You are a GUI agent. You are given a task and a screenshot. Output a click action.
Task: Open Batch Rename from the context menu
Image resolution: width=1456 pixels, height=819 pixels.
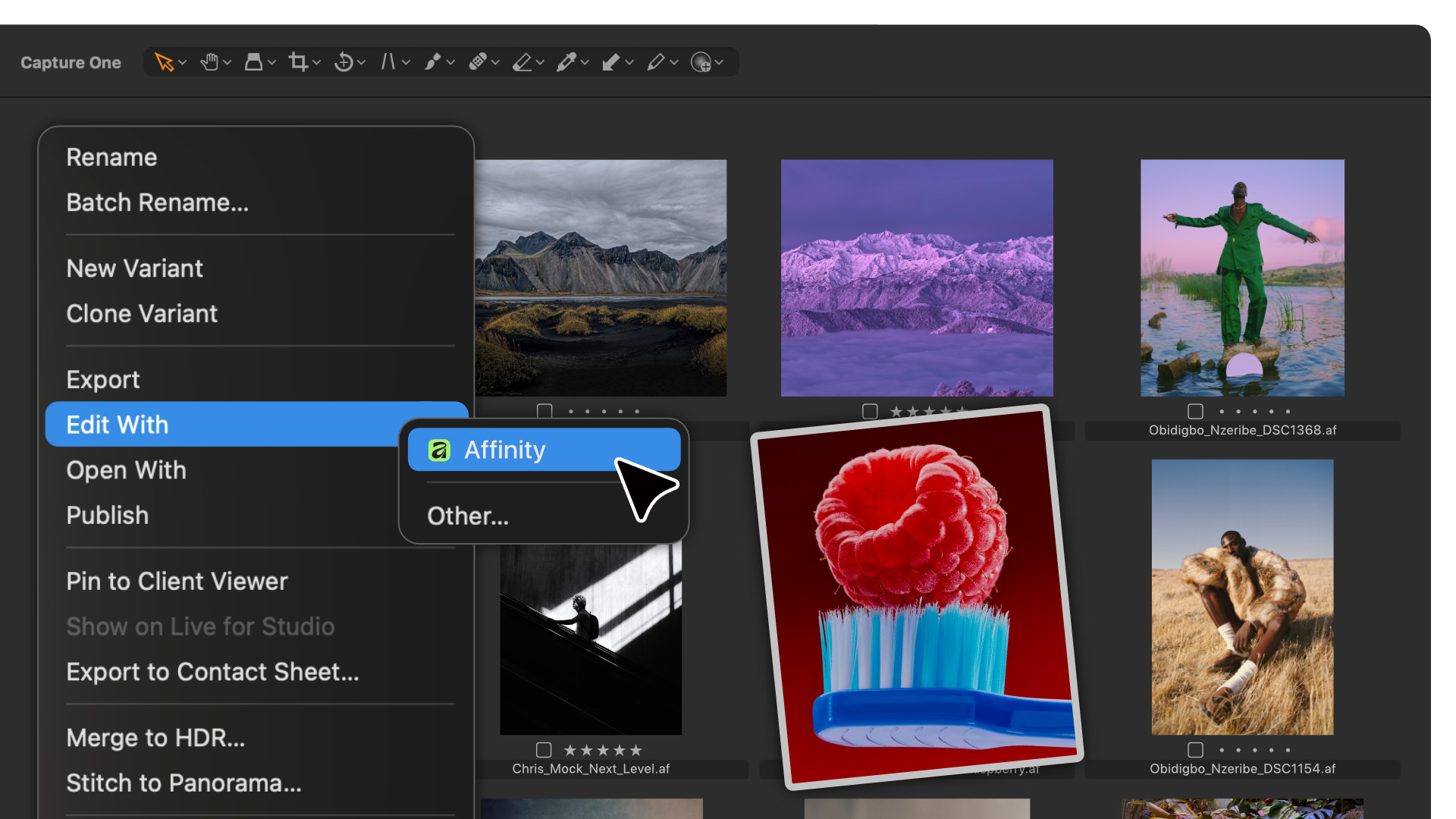pyautogui.click(x=157, y=202)
